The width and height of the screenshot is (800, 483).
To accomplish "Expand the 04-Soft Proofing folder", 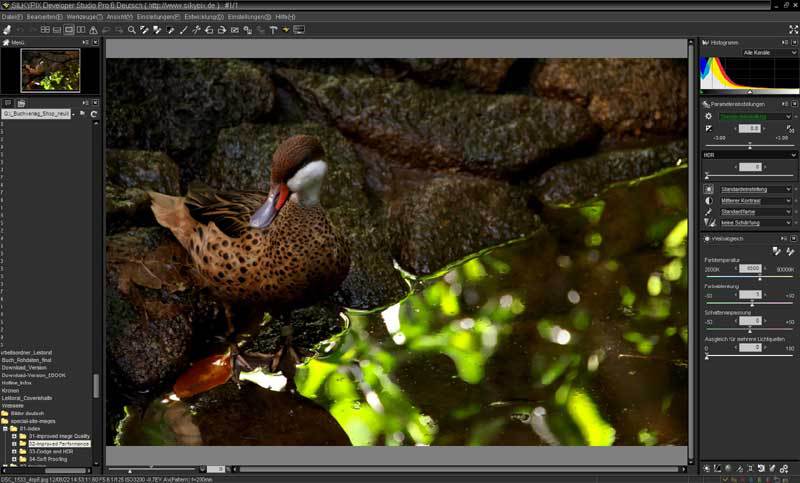I will pos(14,460).
